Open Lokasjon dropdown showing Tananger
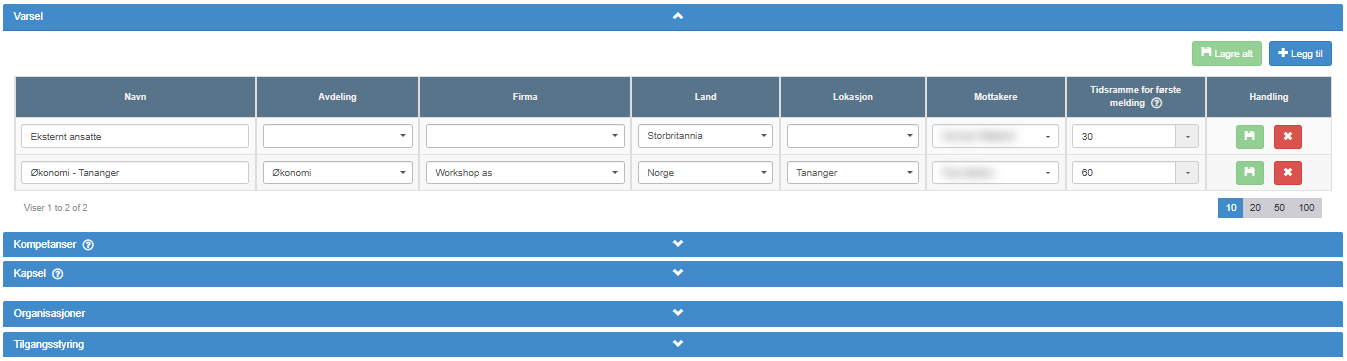 [x=853, y=173]
